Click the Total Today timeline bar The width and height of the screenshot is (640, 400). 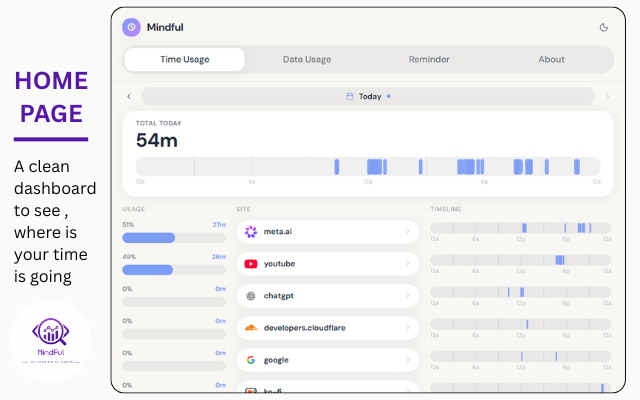click(368, 167)
